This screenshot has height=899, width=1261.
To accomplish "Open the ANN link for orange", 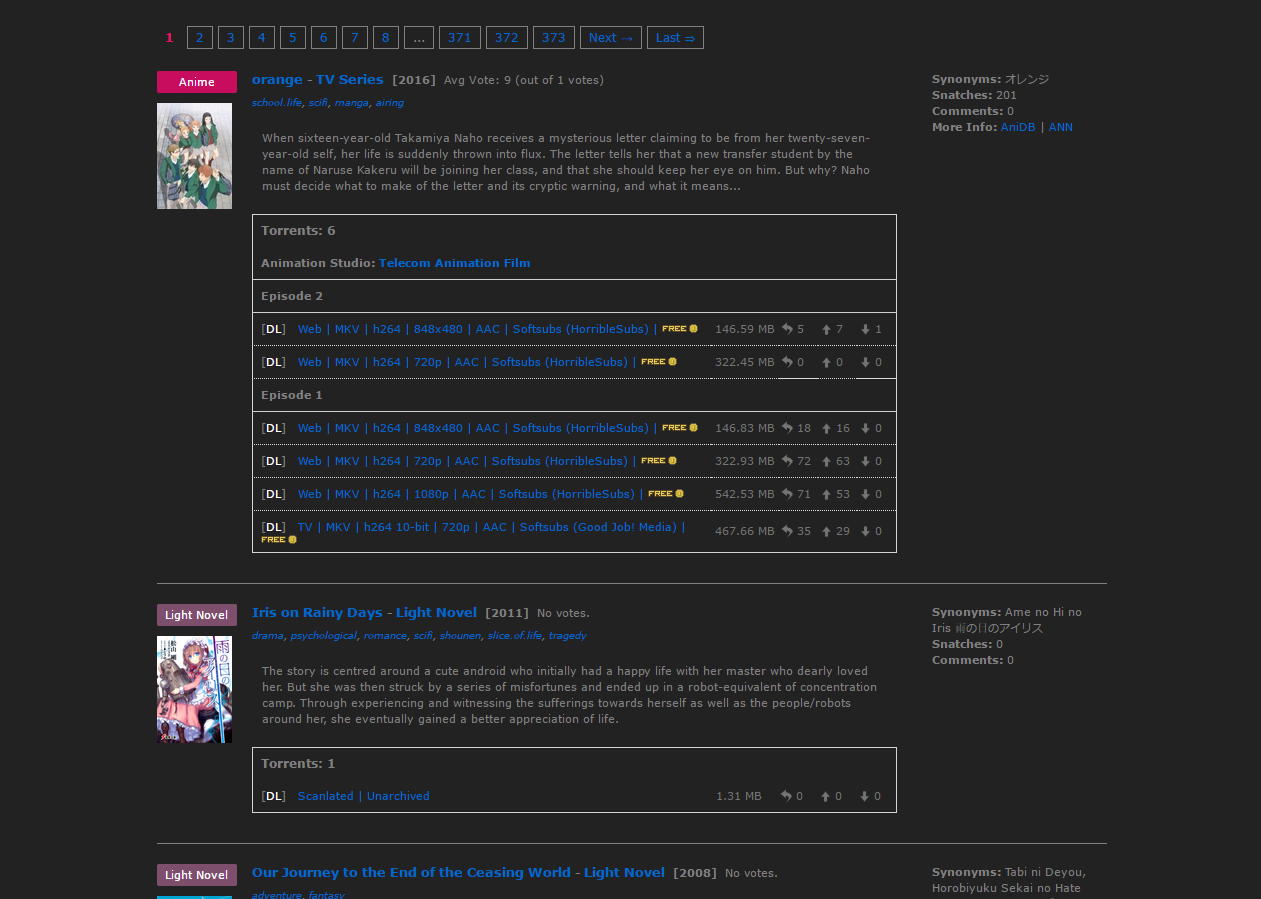I will pos(1060,127).
